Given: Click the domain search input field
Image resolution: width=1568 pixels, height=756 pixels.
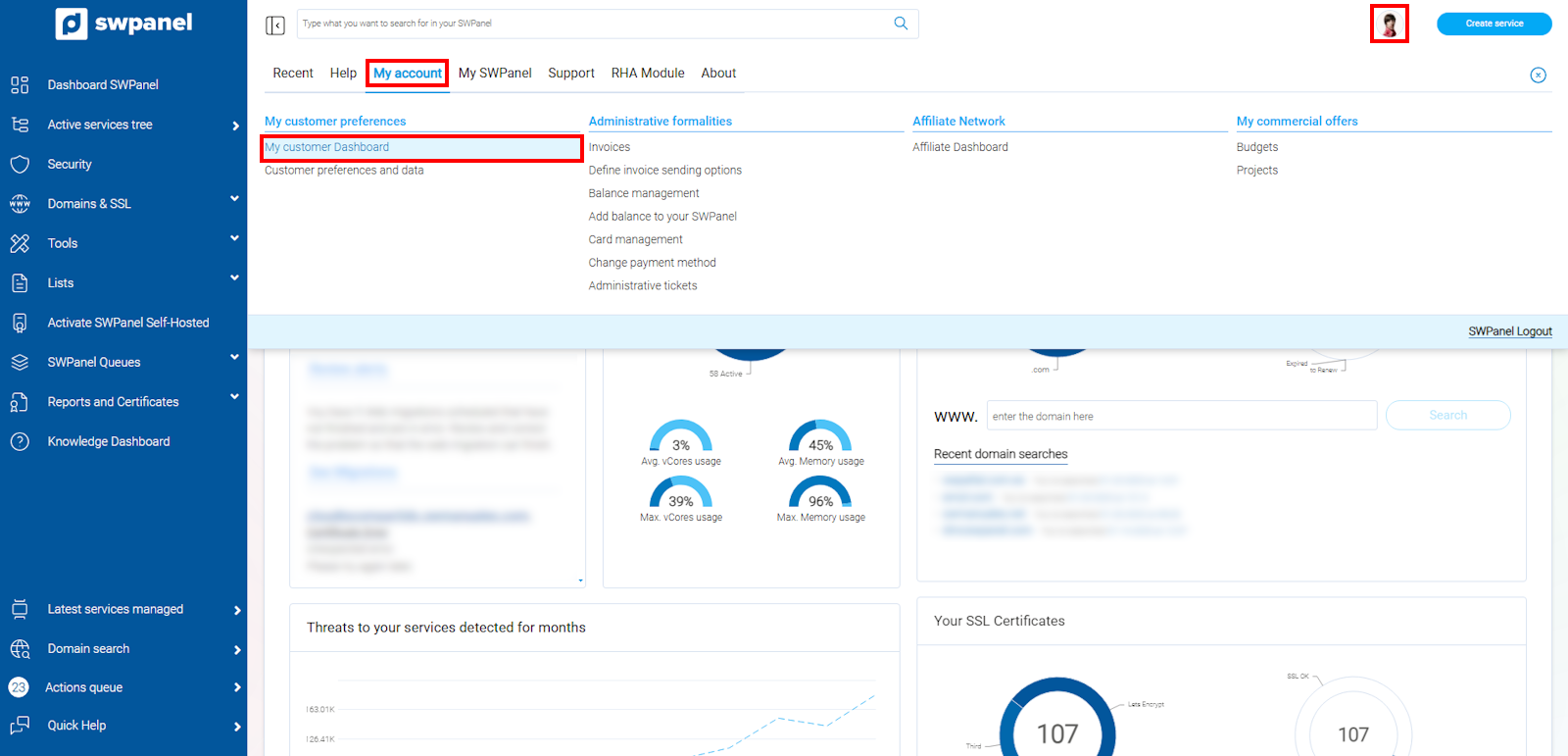Looking at the screenshot, I should point(1181,416).
